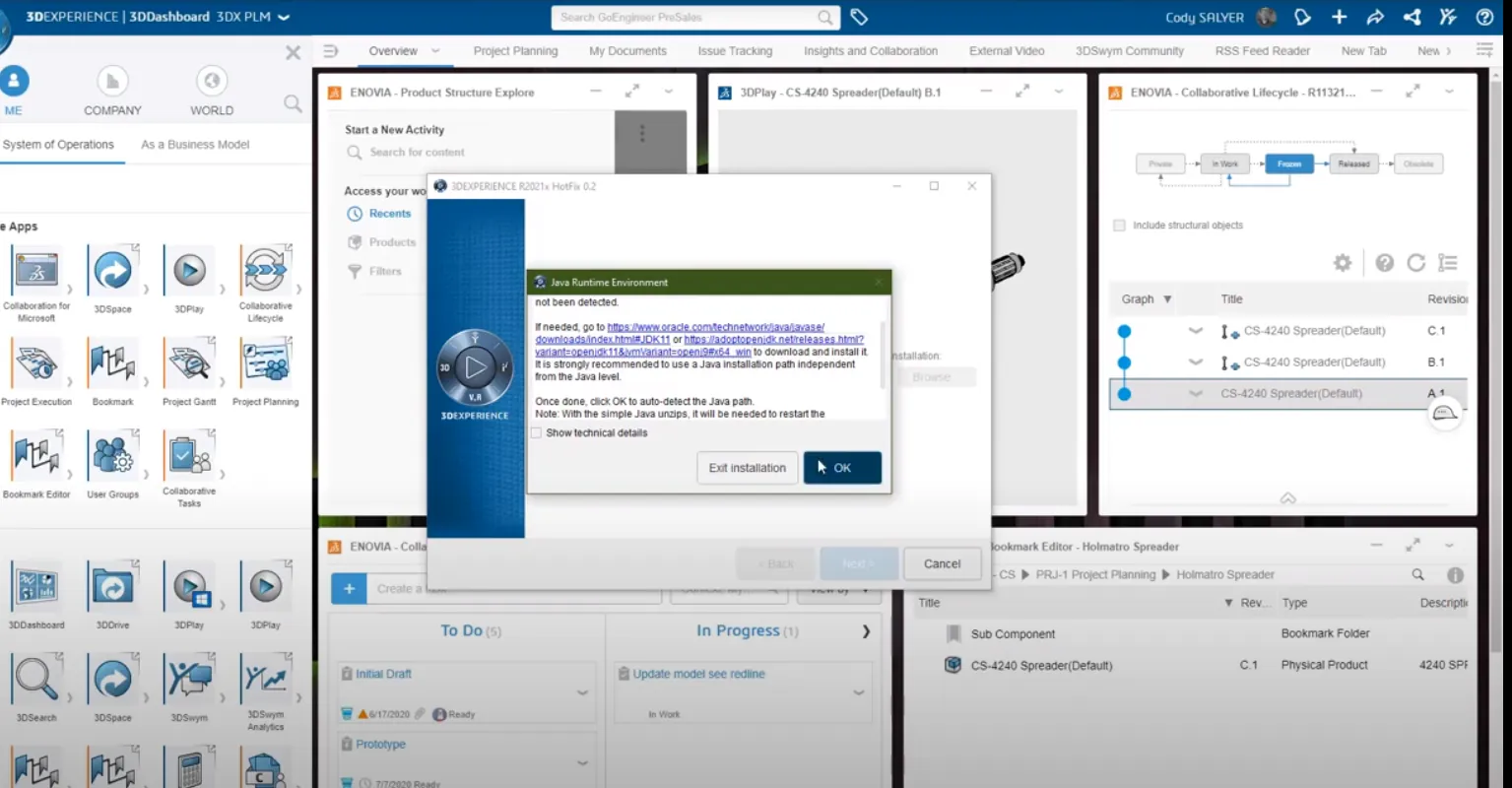Click the Java dialog message scrollbar

click(883, 353)
